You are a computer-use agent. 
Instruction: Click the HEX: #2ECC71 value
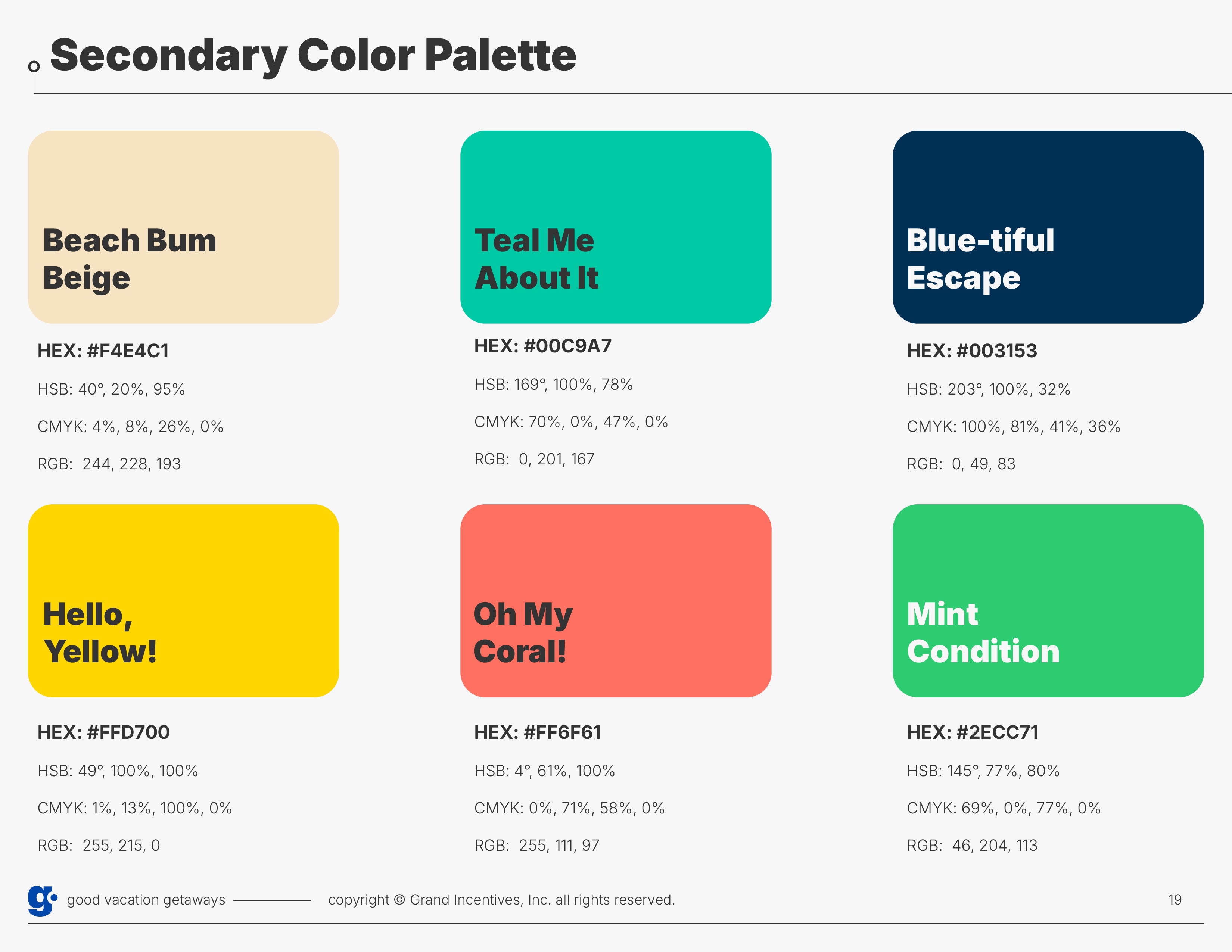point(972,732)
